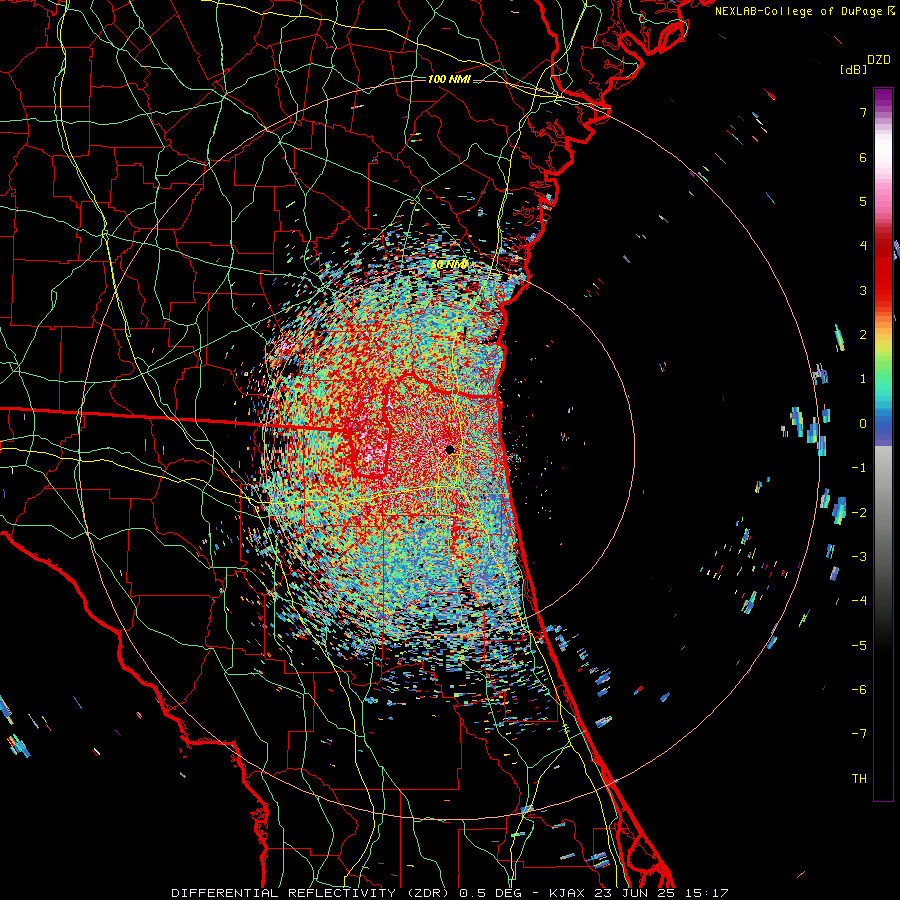
Task: Click the -4 value on the color scale
Action: click(859, 601)
